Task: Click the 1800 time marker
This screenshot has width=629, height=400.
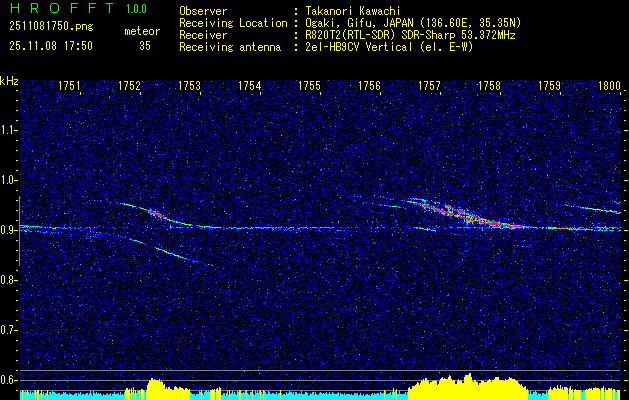Action: point(609,86)
